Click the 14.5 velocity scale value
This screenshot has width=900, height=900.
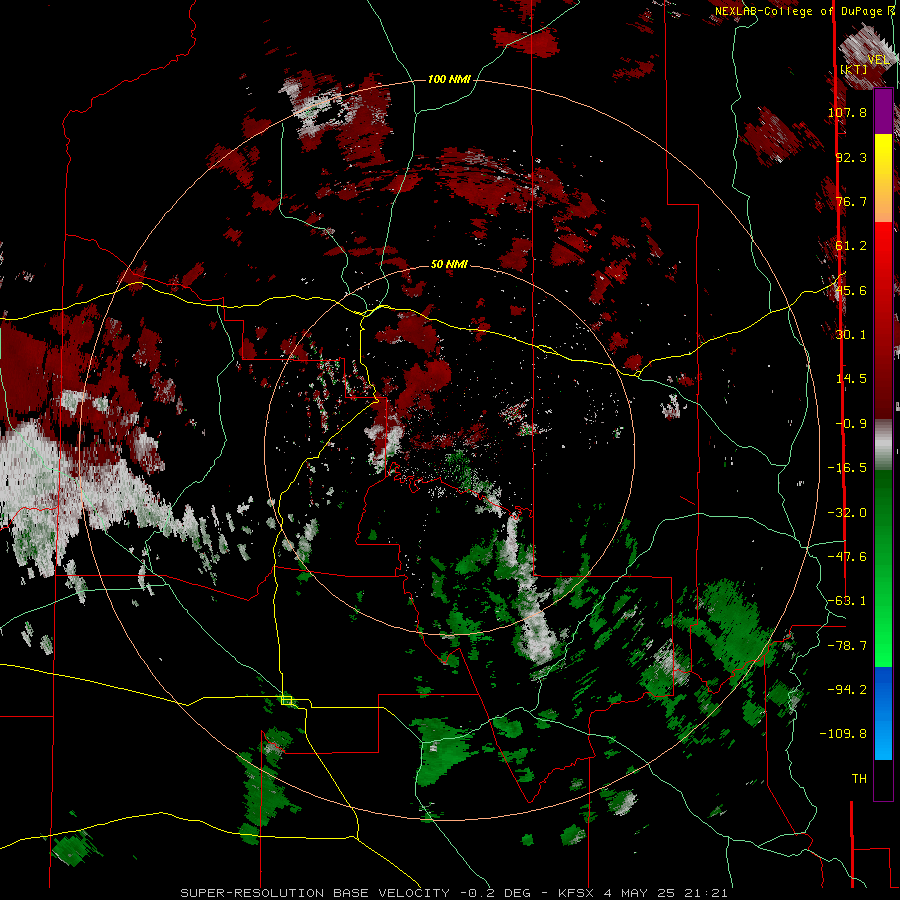click(851, 379)
